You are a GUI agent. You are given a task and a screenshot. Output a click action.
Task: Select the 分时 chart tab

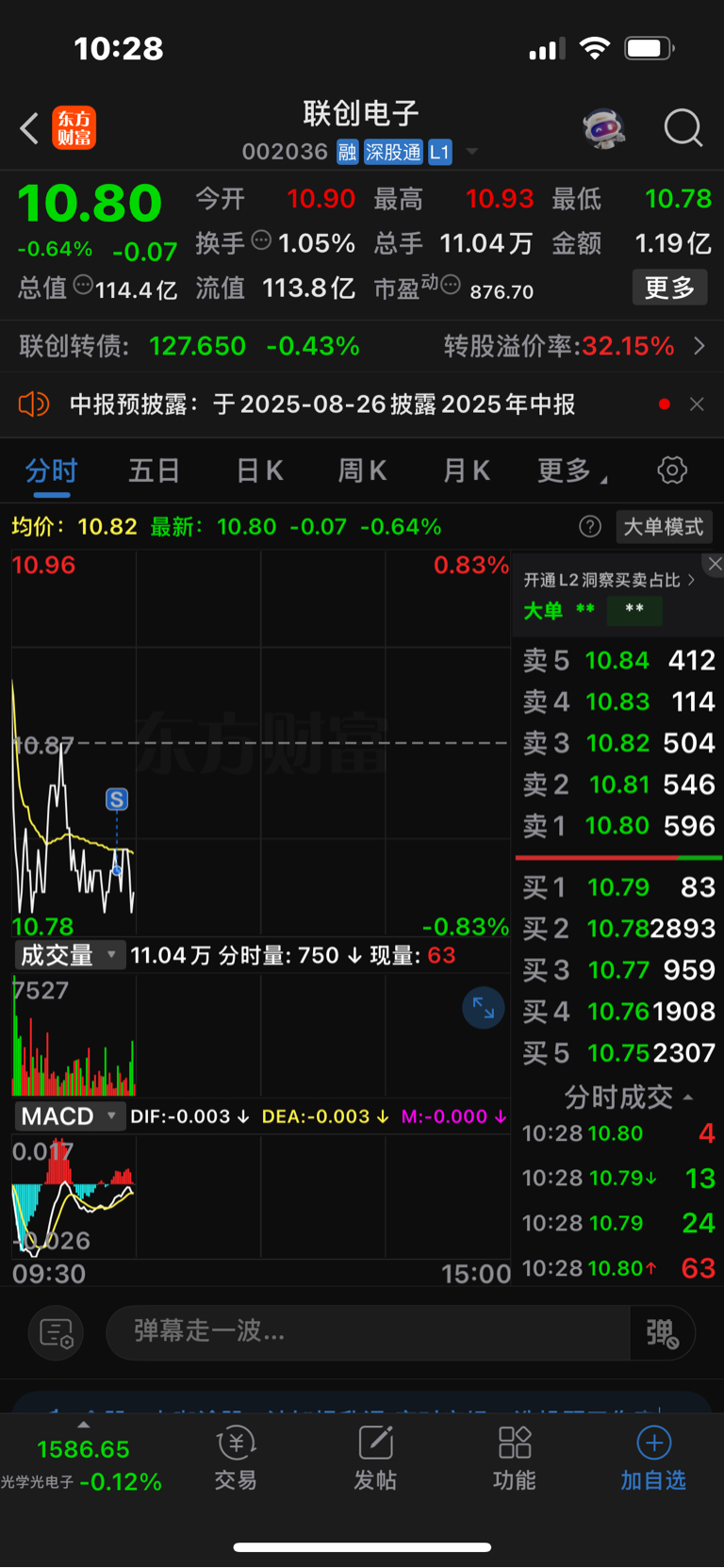pos(51,470)
